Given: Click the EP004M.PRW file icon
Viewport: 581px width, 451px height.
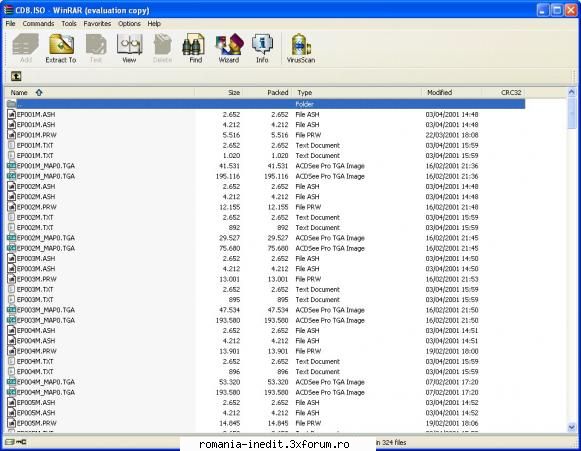Looking at the screenshot, I should pyautogui.click(x=11, y=351).
